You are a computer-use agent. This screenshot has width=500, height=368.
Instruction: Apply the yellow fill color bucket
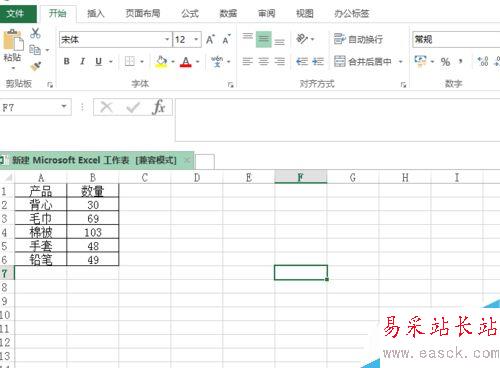(161, 61)
